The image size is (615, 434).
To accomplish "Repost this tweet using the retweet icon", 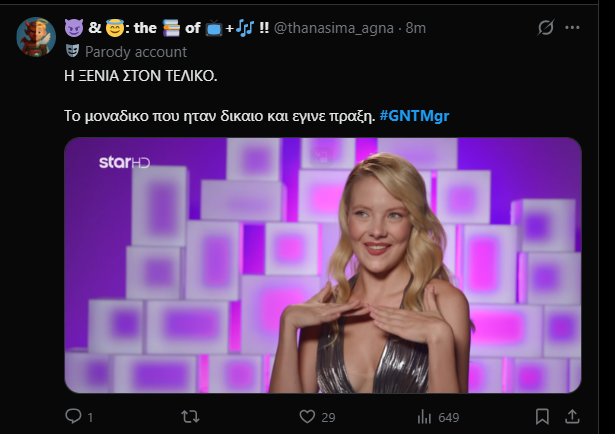I will pos(186,416).
